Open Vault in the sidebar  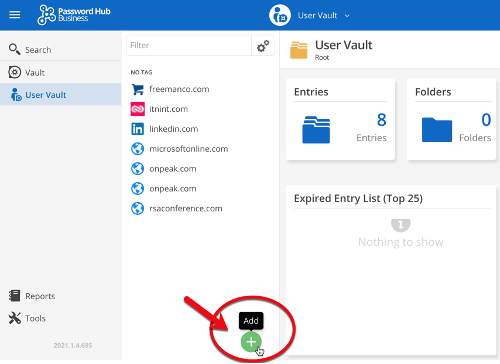[61, 72]
